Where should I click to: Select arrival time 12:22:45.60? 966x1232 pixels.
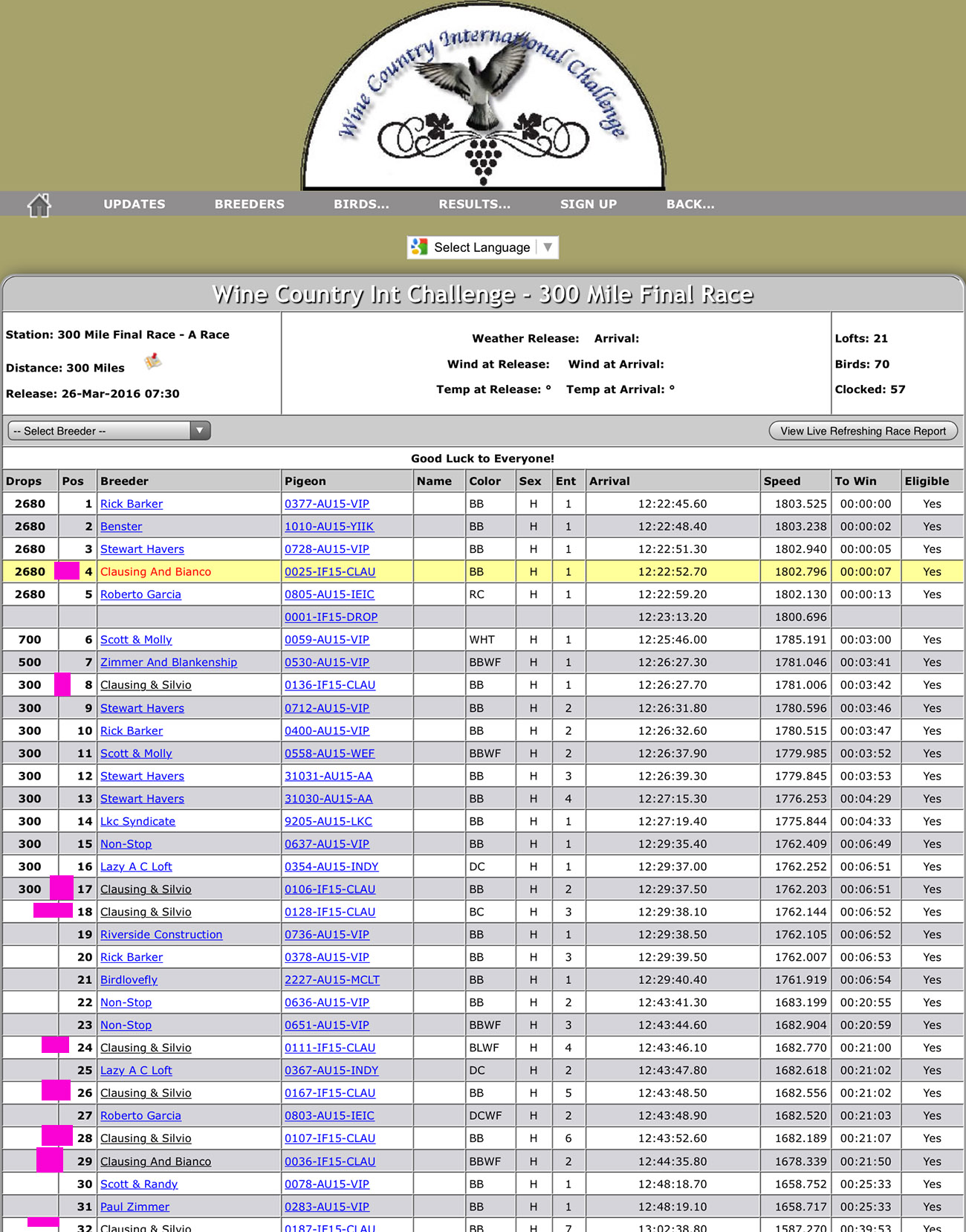tap(672, 504)
